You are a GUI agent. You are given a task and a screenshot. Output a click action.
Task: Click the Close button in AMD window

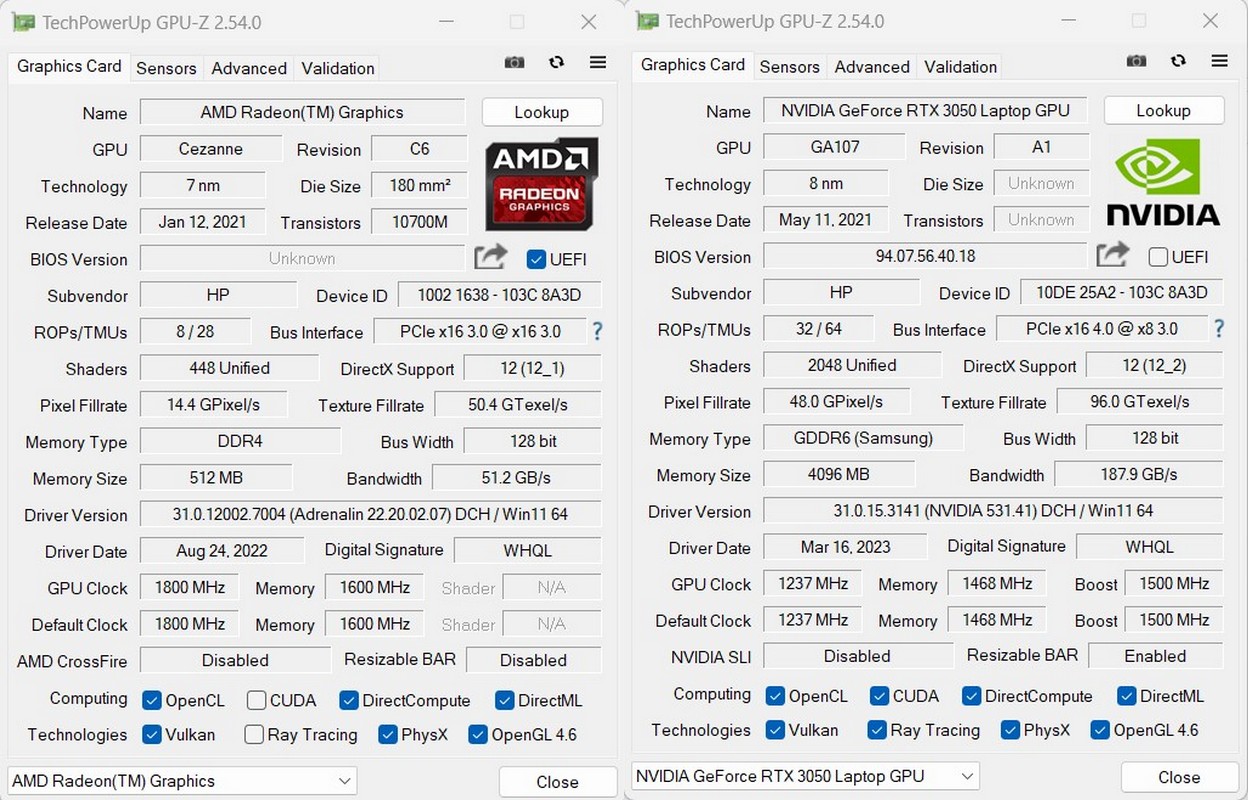pyautogui.click(x=557, y=782)
